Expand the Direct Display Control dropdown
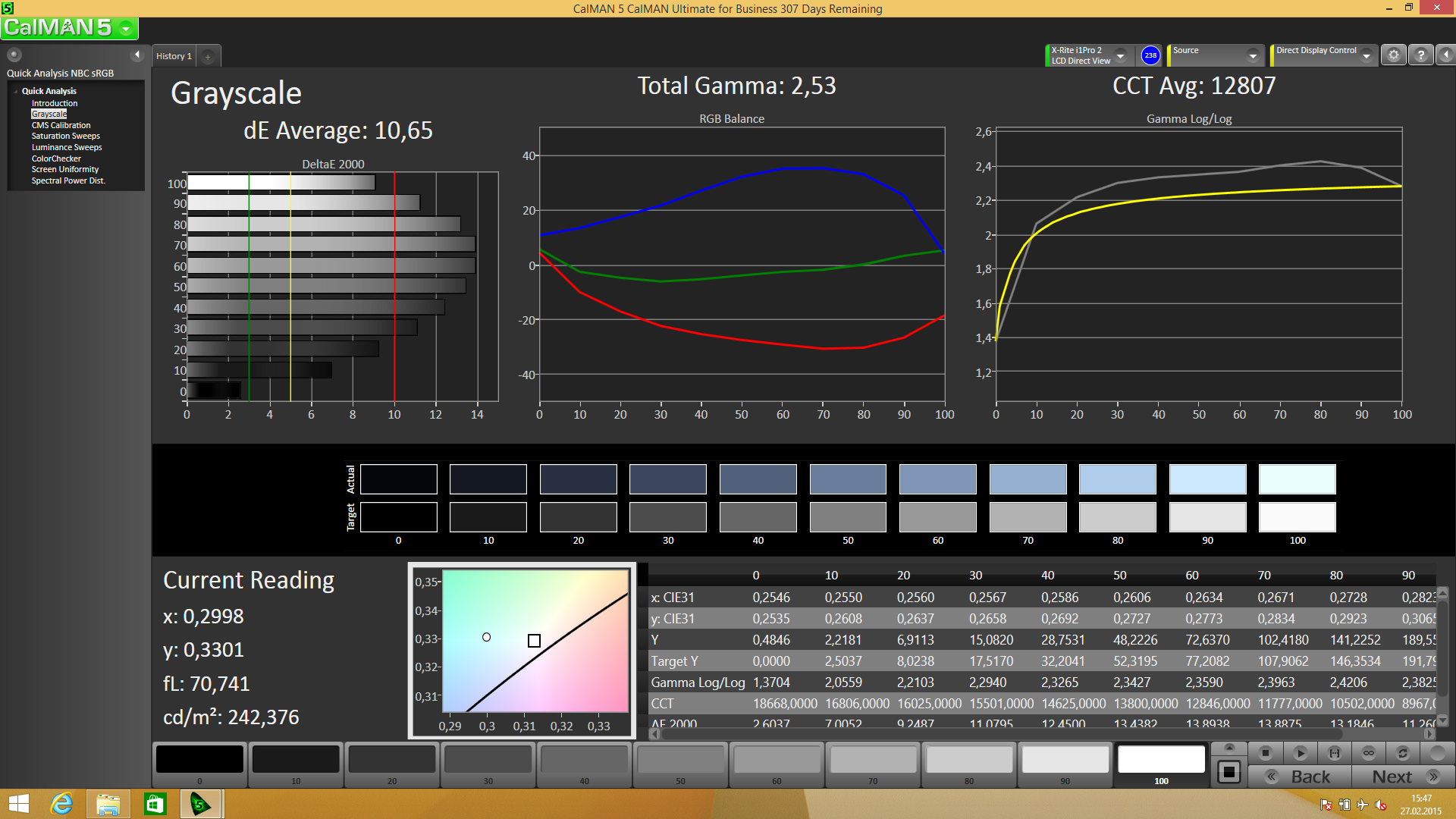This screenshot has width=1456, height=819. pos(1366,55)
